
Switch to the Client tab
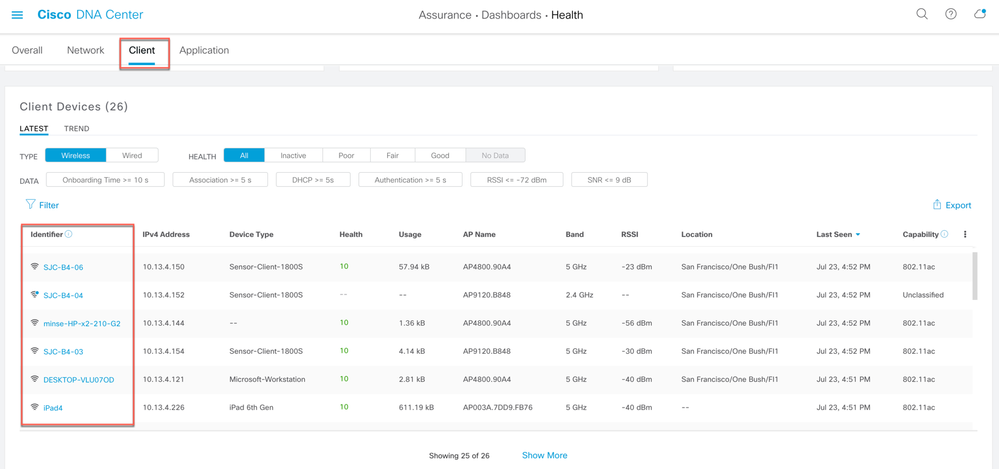pos(141,50)
